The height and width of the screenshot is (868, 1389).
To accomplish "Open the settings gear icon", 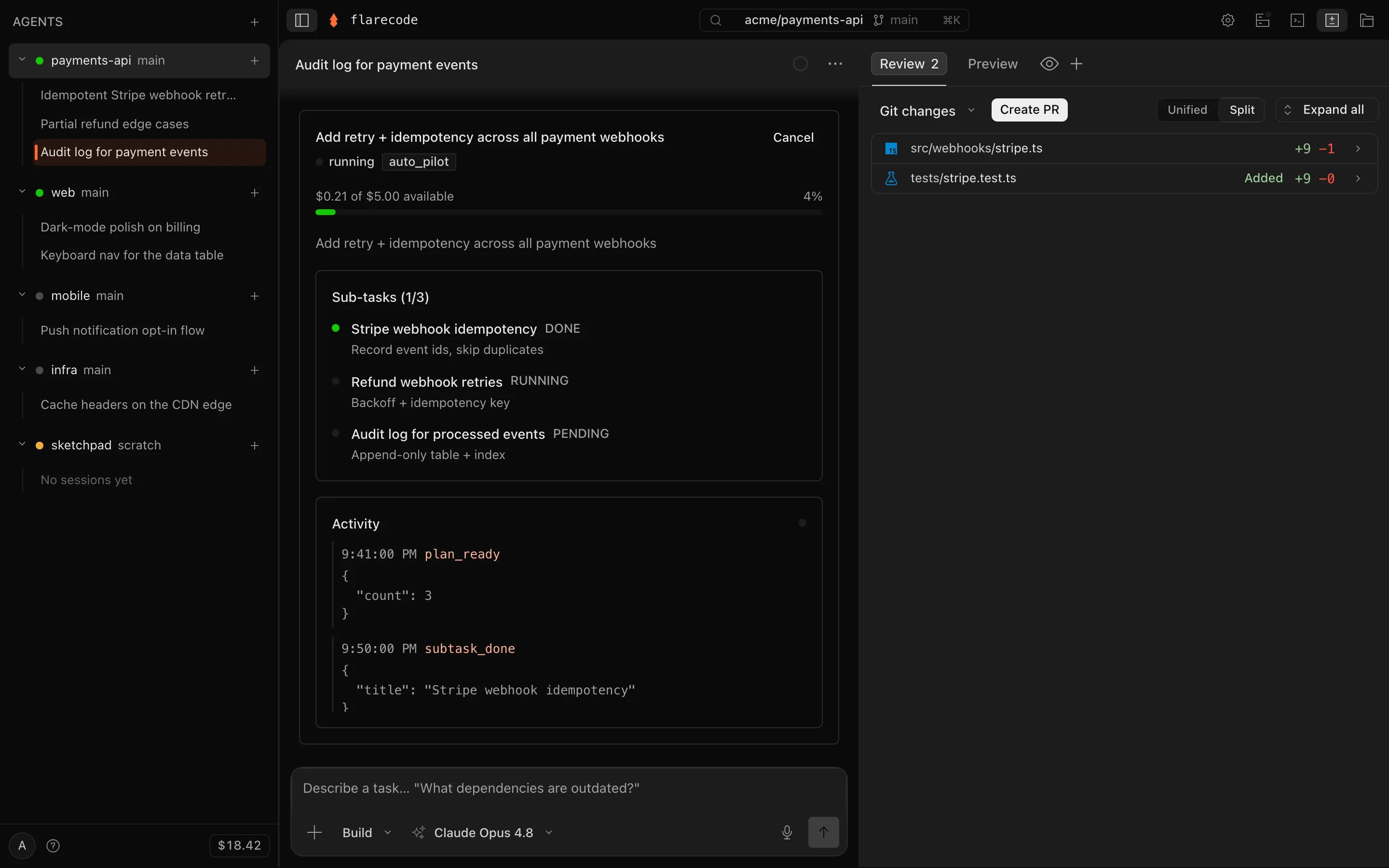I will pos(1228,20).
